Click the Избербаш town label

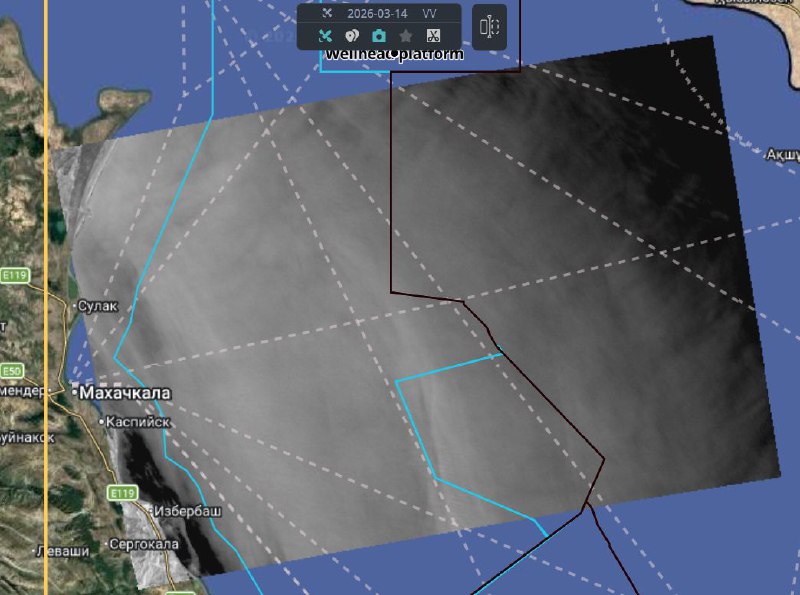(x=188, y=511)
